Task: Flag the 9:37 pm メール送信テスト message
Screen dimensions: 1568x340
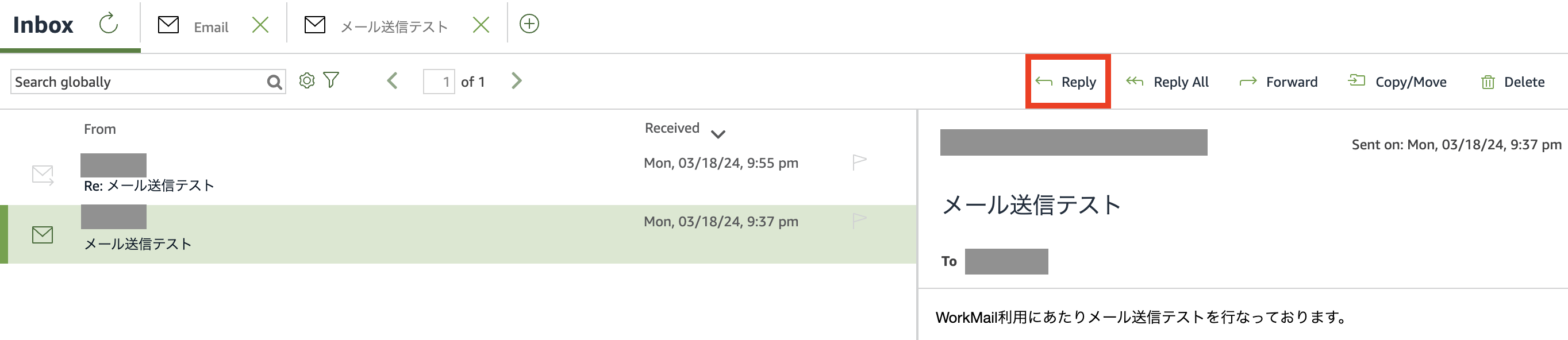Action: [859, 220]
